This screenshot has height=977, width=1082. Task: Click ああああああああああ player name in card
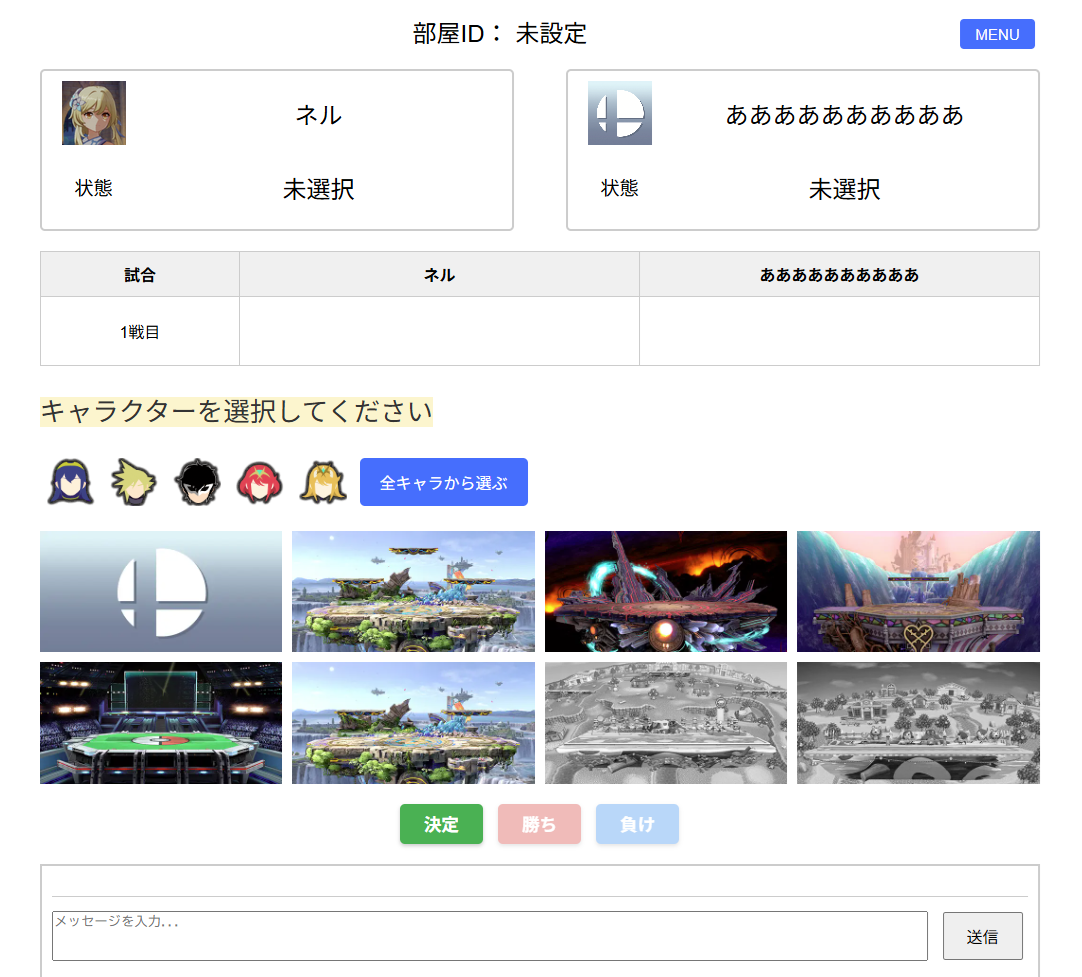pyautogui.click(x=845, y=115)
